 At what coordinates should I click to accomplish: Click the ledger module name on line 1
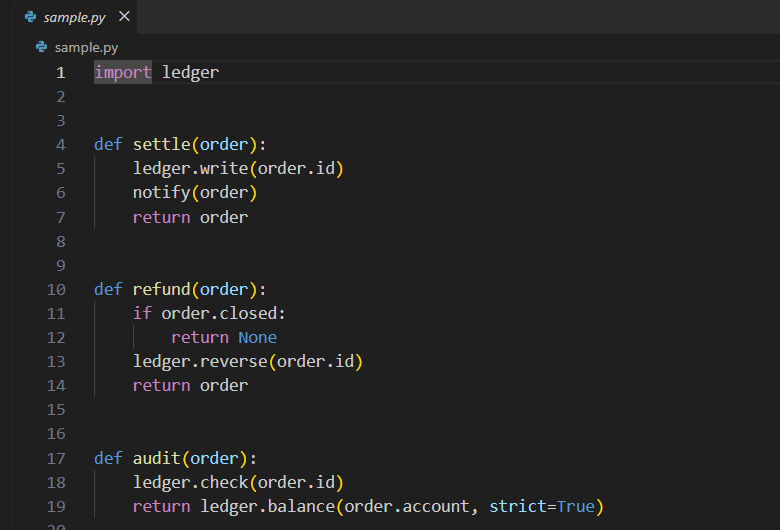tap(191, 72)
